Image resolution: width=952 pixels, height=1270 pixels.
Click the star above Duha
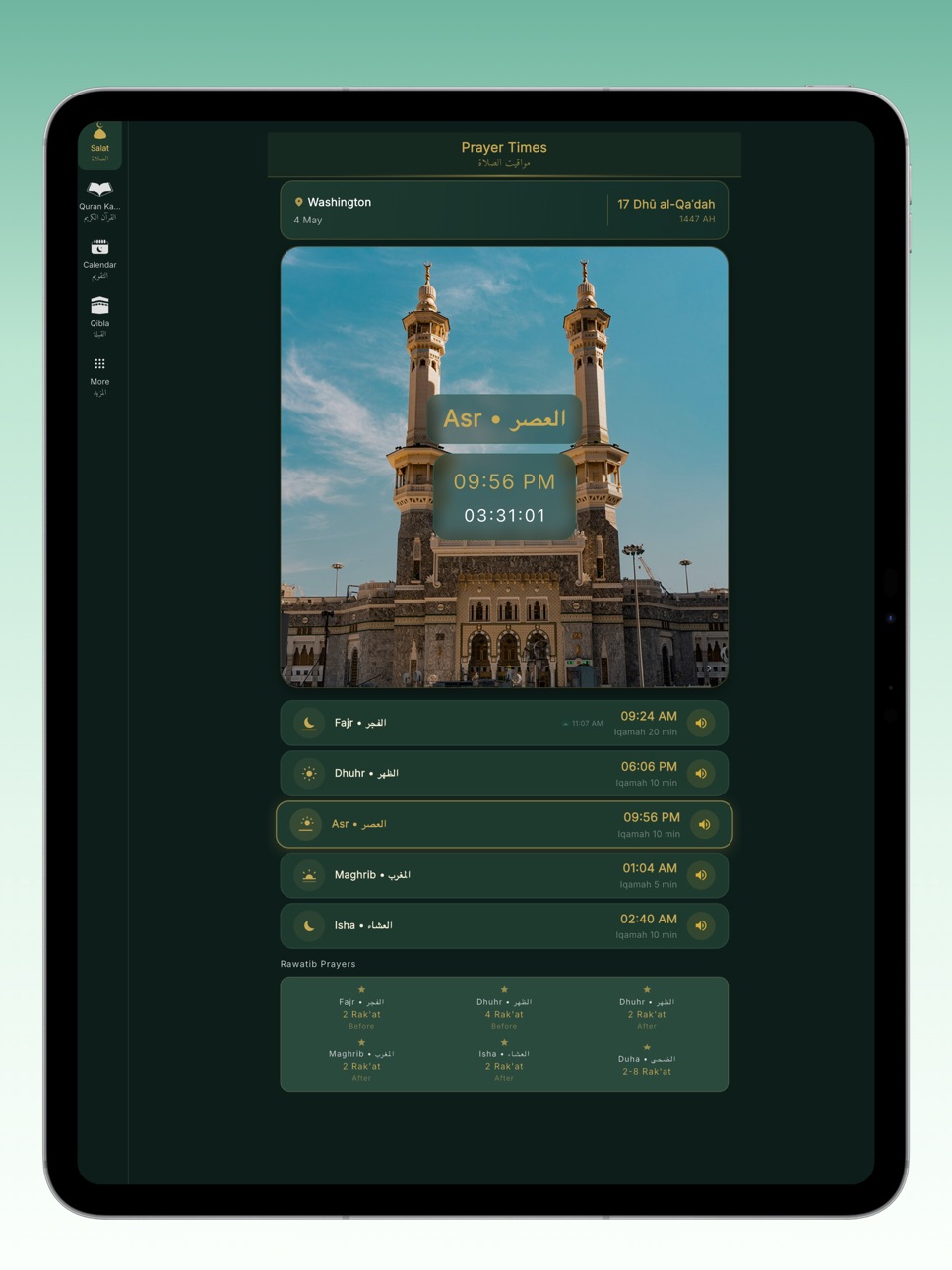pyautogui.click(x=647, y=1048)
